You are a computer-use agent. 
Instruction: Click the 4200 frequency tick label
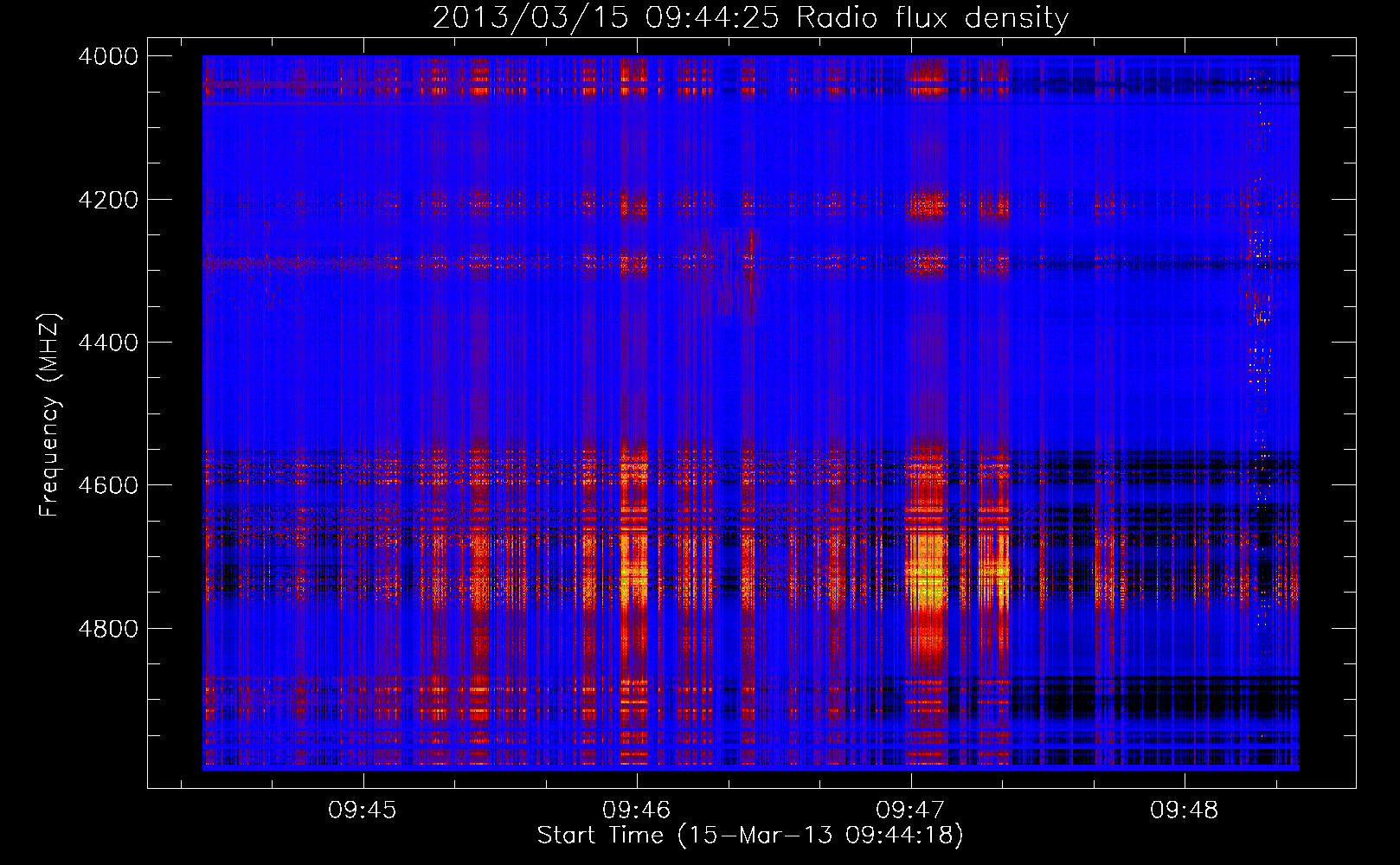pyautogui.click(x=108, y=200)
